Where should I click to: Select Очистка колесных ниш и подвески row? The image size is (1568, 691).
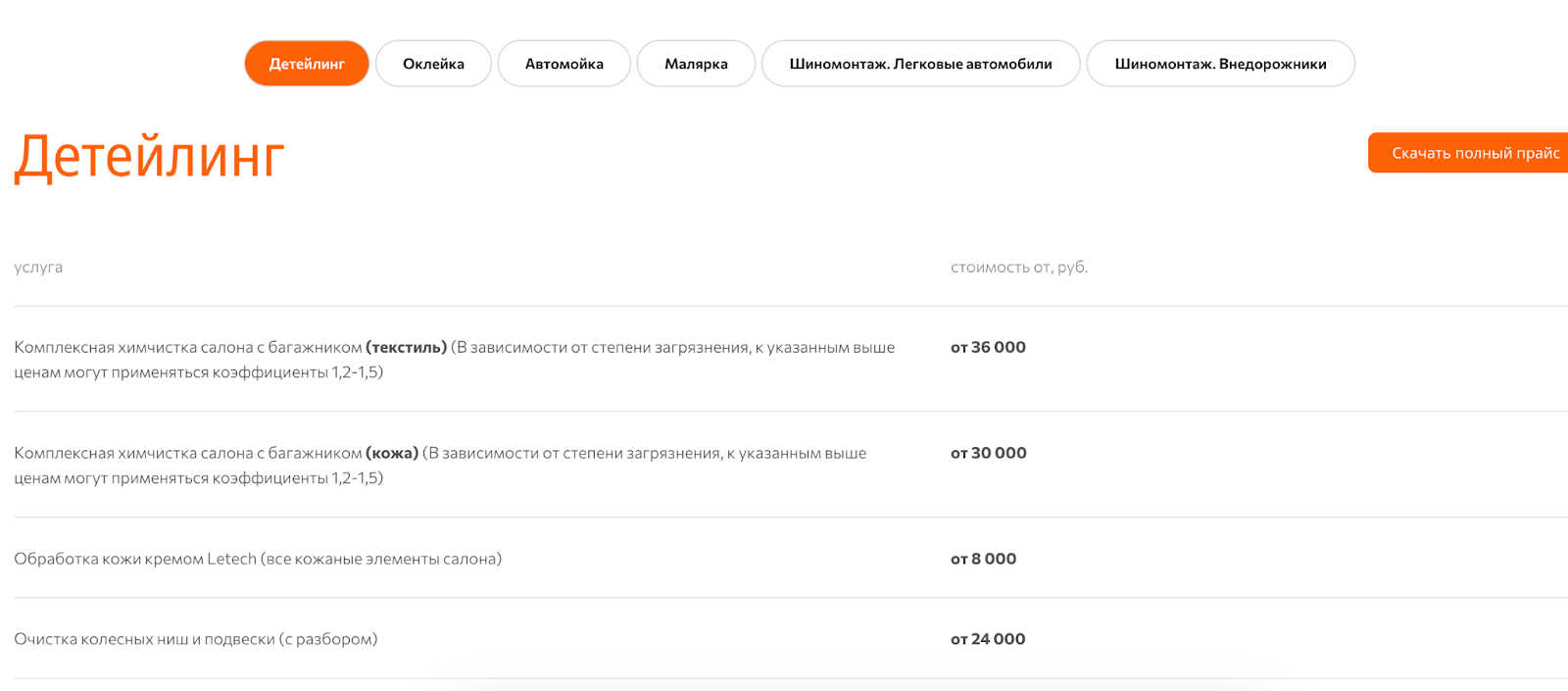pyautogui.click(x=196, y=639)
